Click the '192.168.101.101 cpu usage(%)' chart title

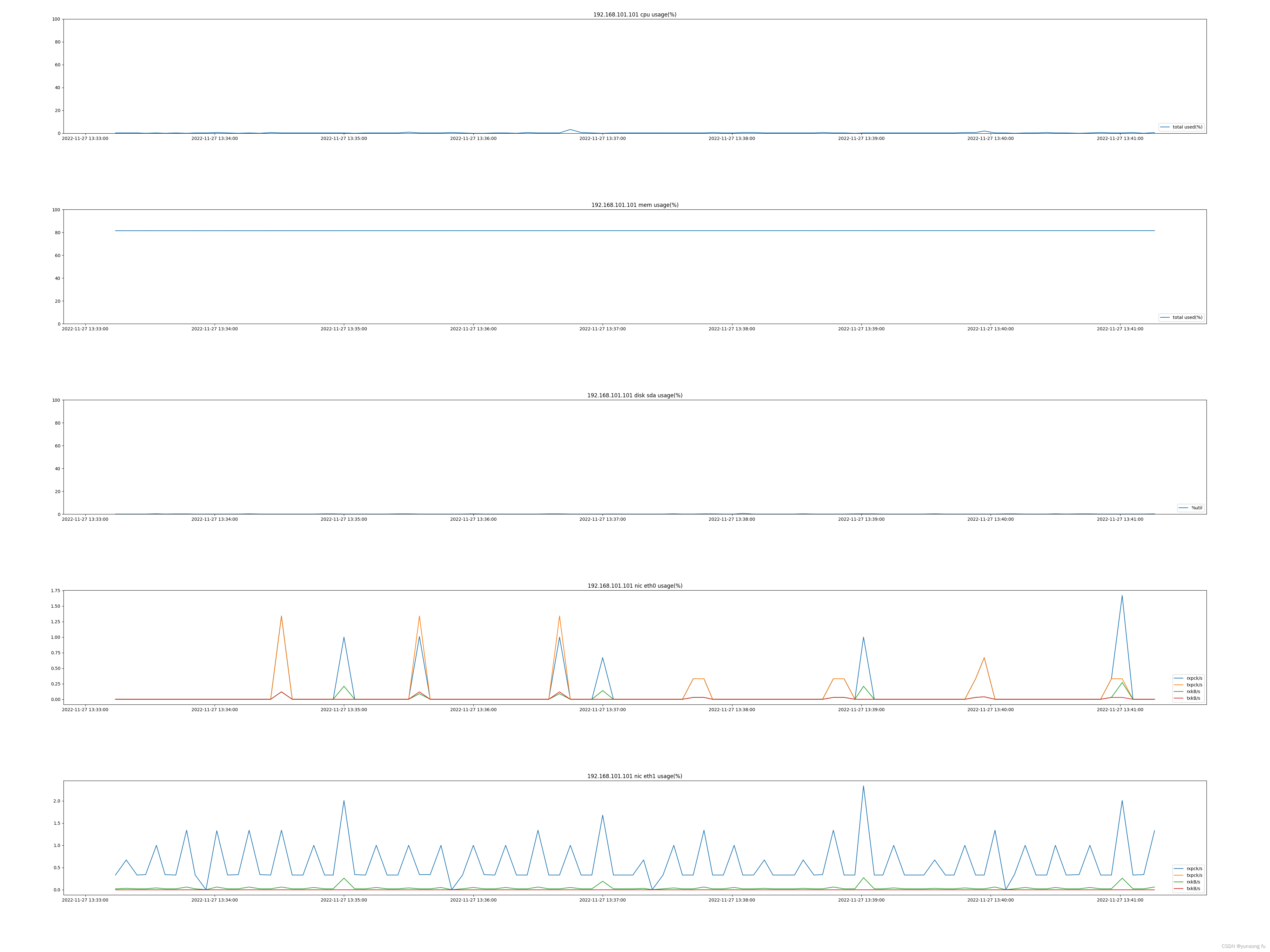634,15
